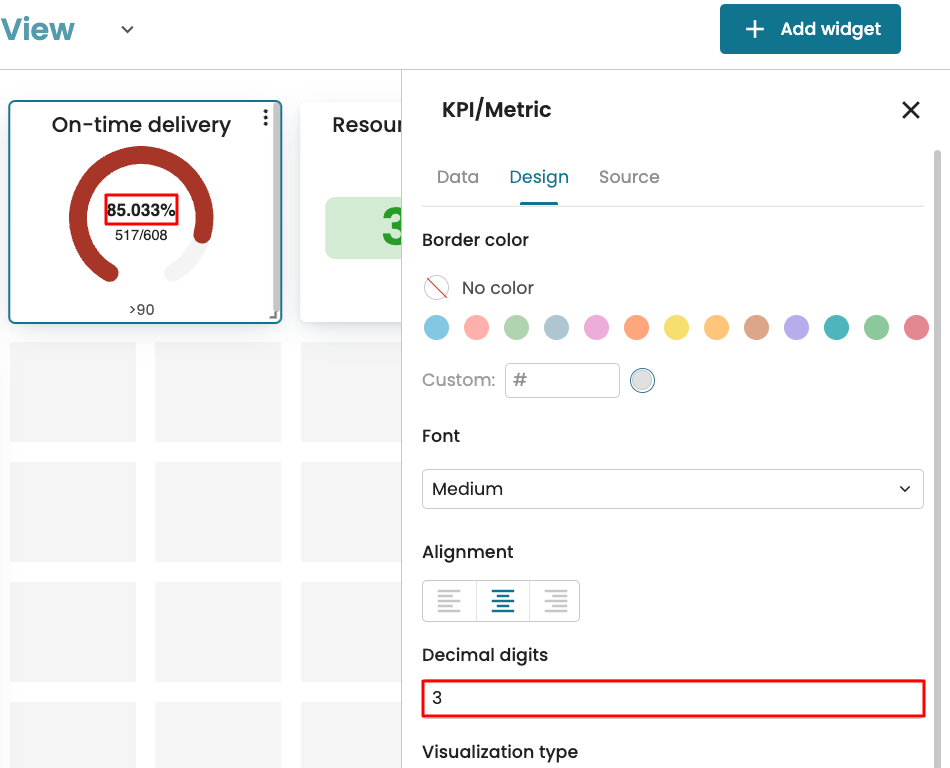Open the Font size dropdown
950x768 pixels.
pos(672,489)
